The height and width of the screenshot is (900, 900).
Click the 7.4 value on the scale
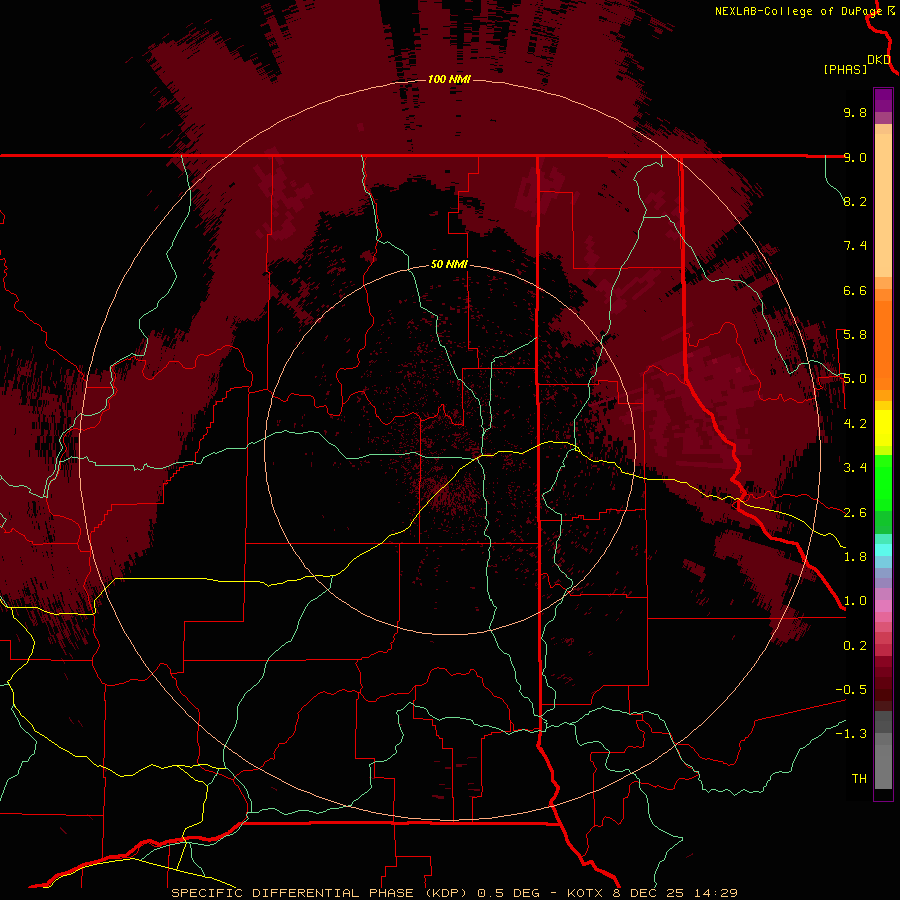pyautogui.click(x=855, y=246)
